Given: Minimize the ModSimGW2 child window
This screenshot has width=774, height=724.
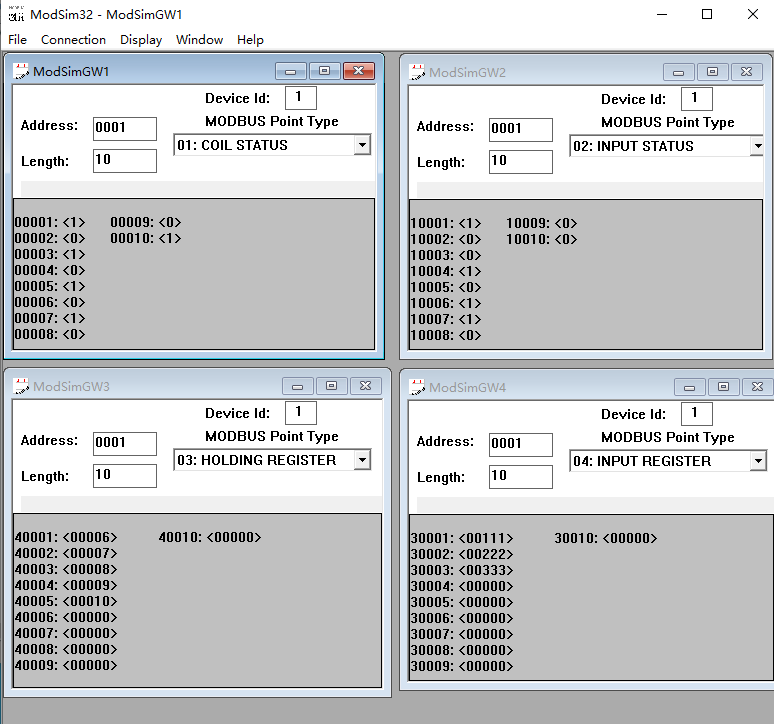Looking at the screenshot, I should (x=679, y=73).
